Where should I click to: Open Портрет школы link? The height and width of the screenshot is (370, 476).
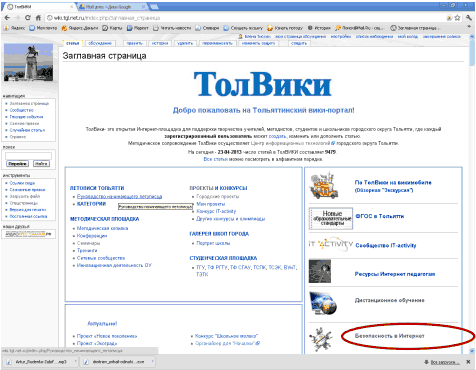(x=213, y=243)
